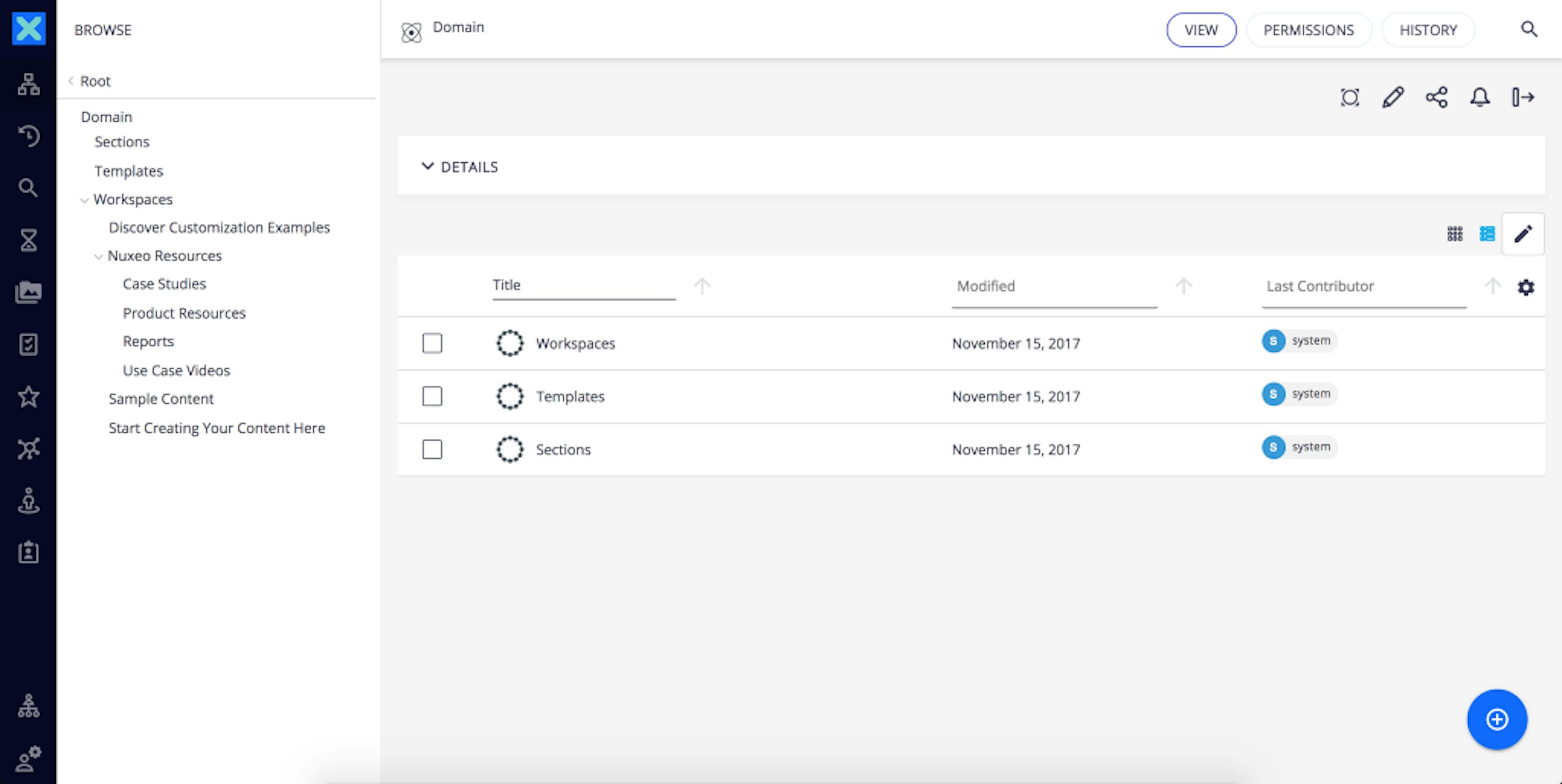Open Product Resources tree item
Screen dimensions: 1562x784
[184, 313]
